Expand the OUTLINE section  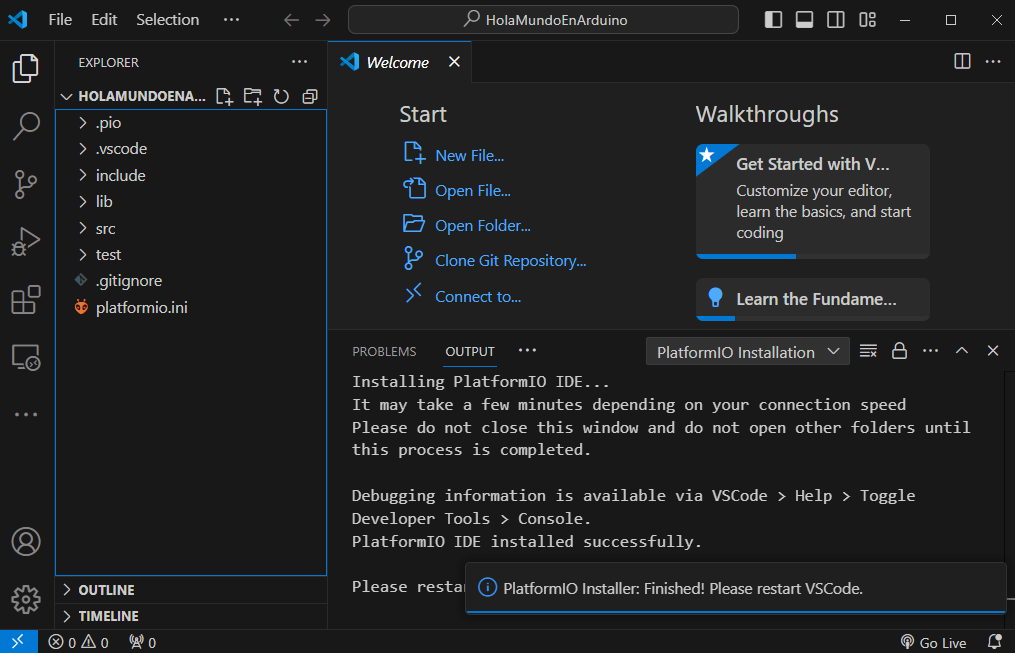(x=191, y=590)
